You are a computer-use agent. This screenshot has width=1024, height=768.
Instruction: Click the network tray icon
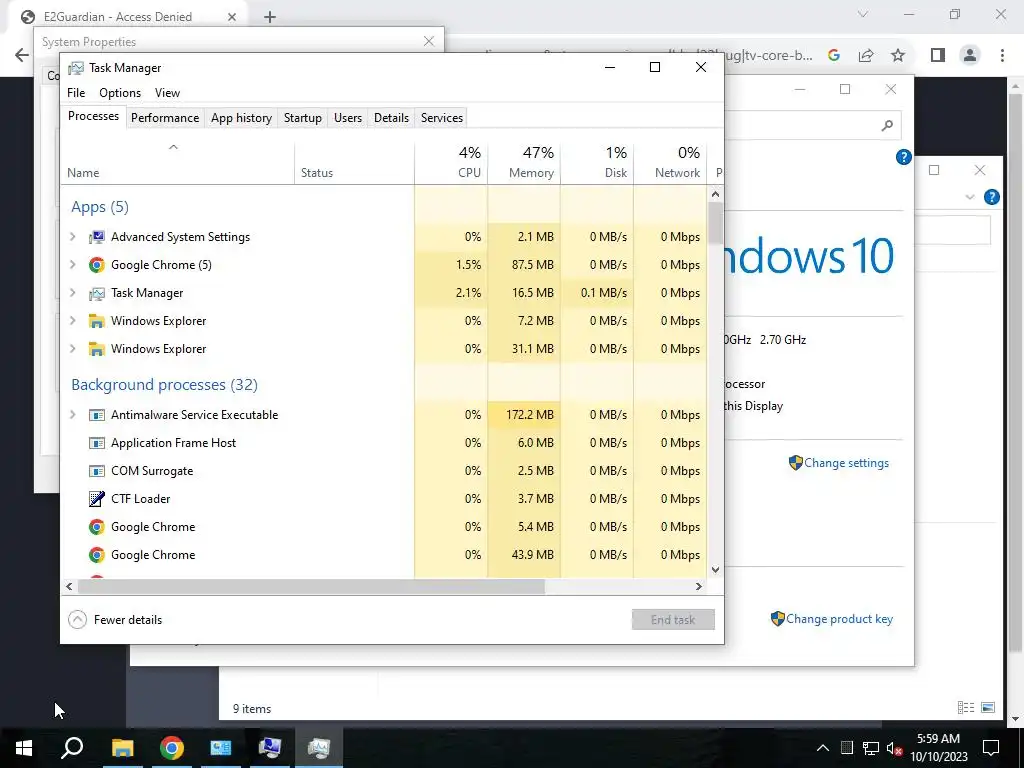pyautogui.click(x=871, y=748)
